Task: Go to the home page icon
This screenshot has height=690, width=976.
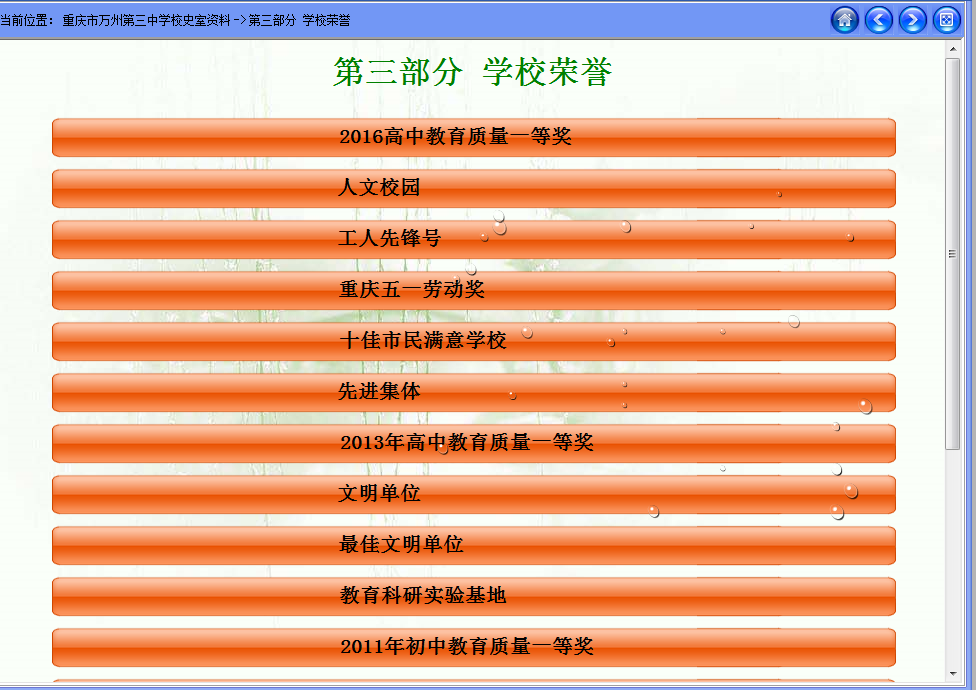Action: pos(845,21)
